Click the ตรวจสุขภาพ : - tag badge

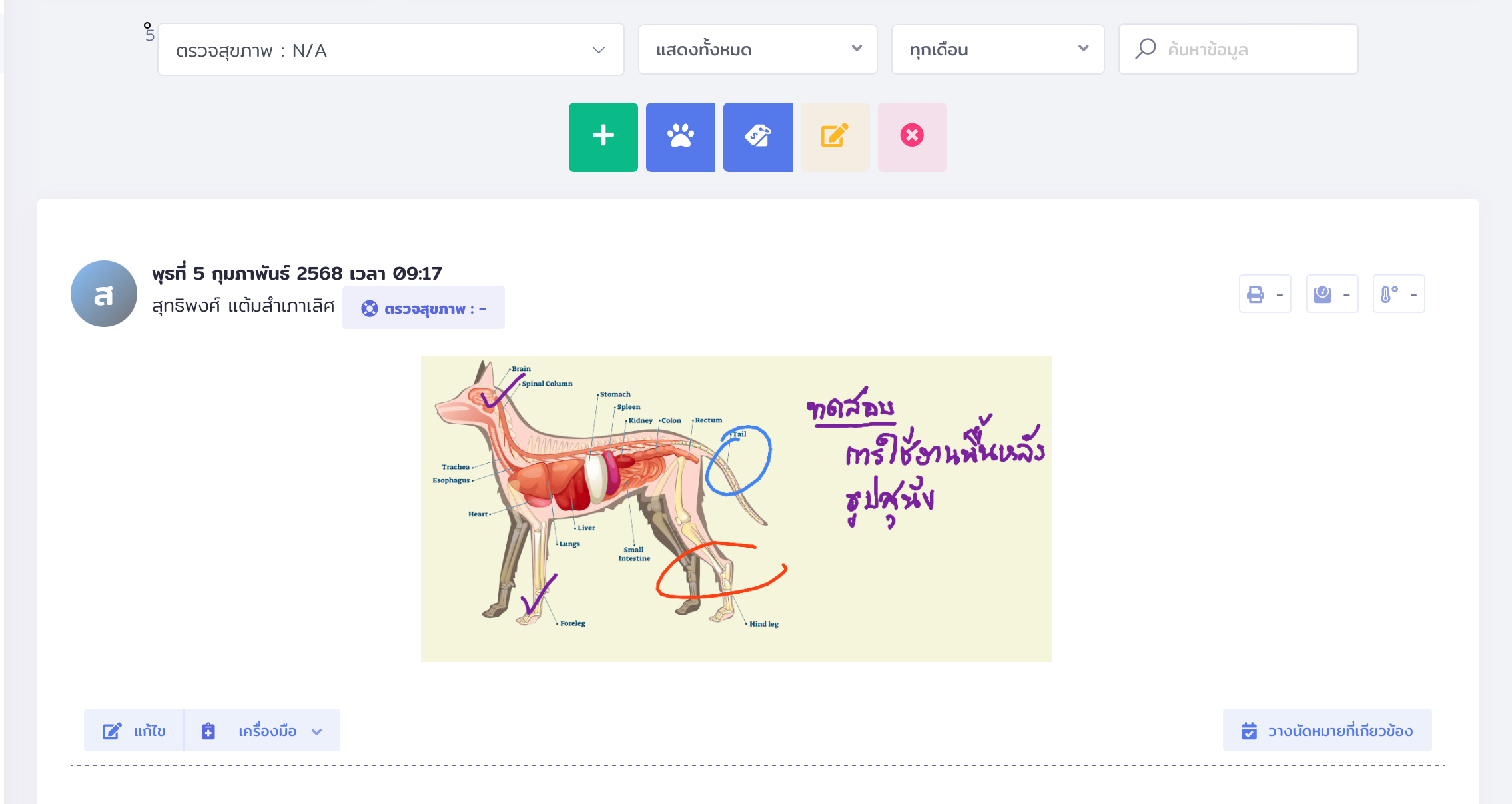(424, 308)
